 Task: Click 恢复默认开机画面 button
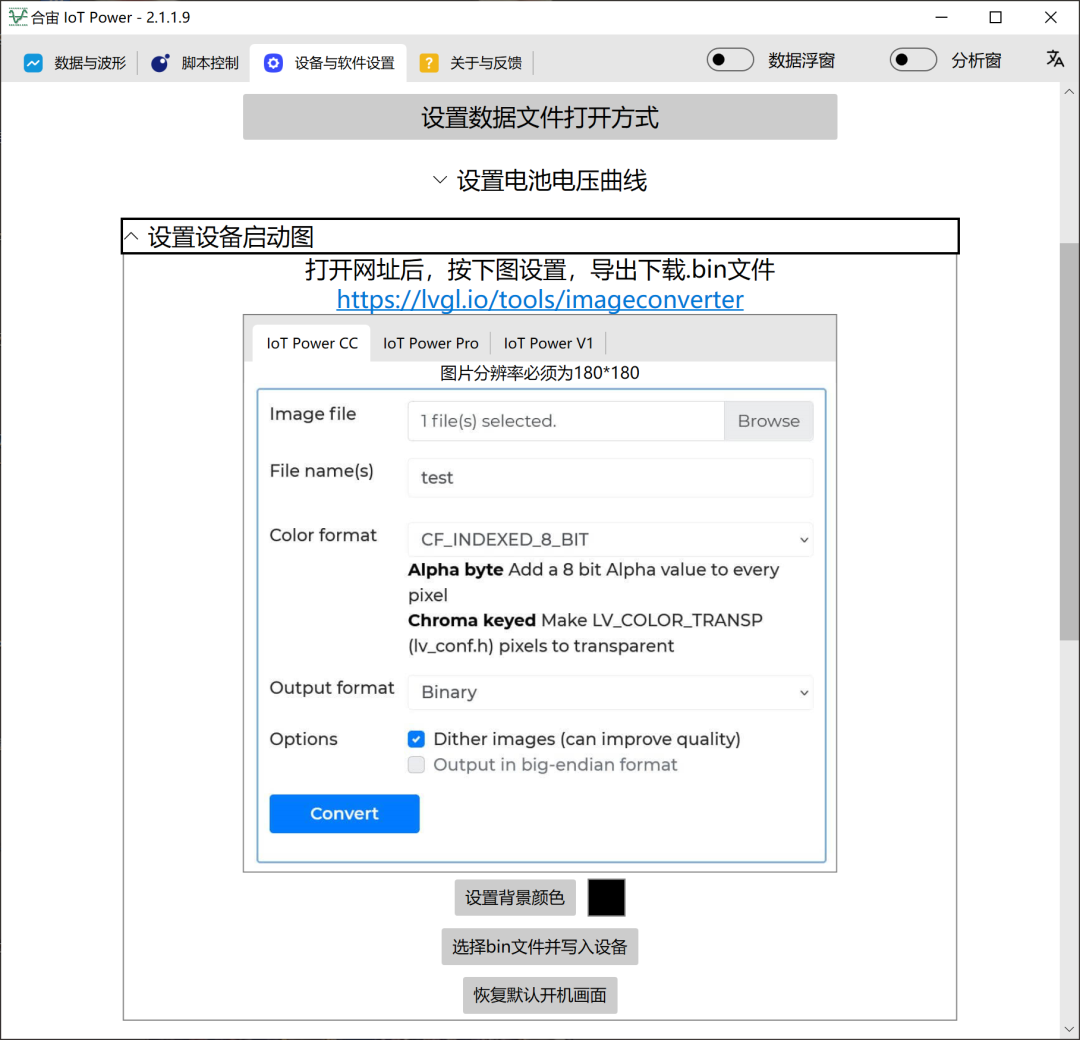tap(540, 995)
